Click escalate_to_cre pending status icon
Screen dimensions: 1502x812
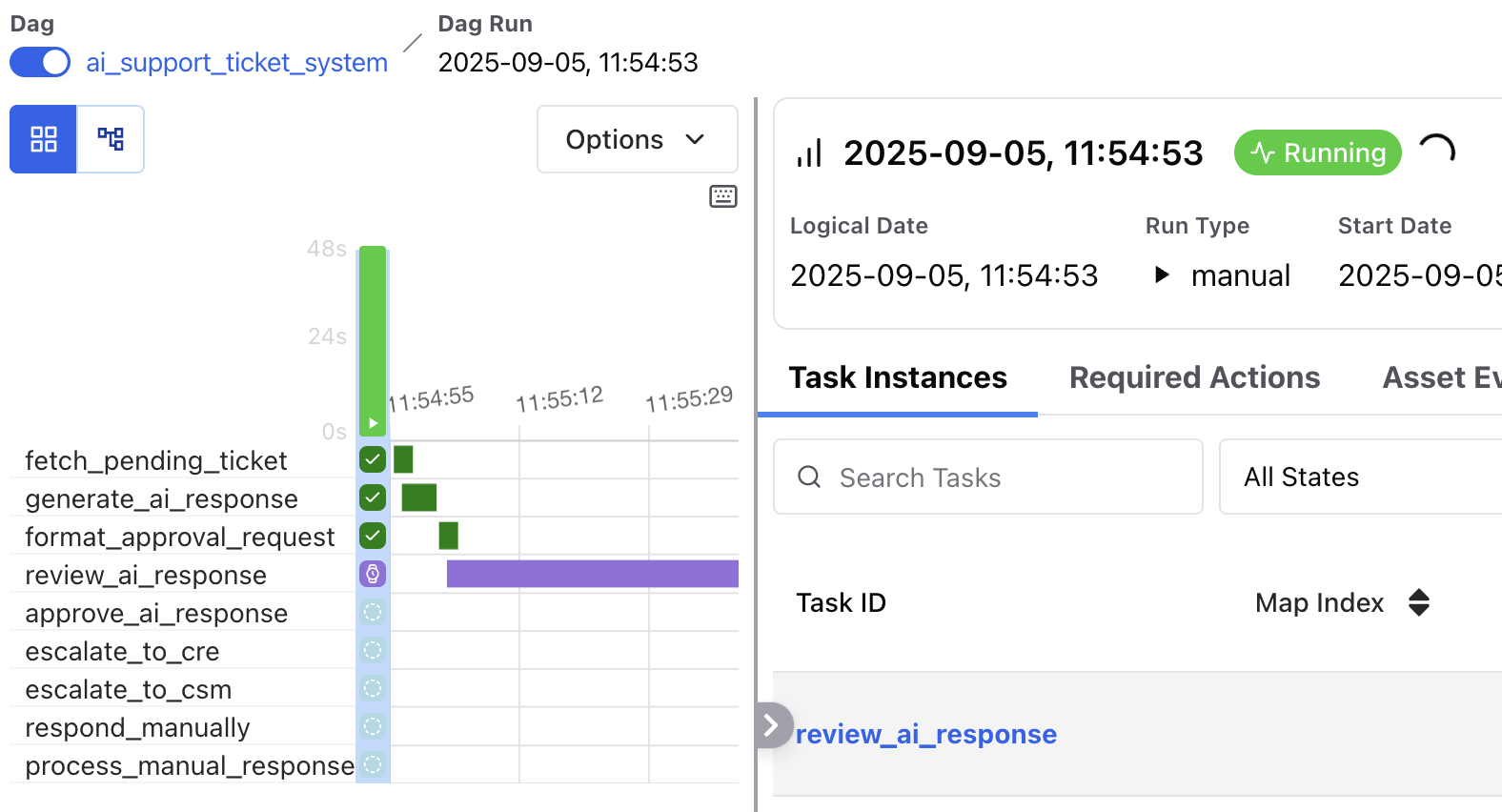pyautogui.click(x=373, y=650)
